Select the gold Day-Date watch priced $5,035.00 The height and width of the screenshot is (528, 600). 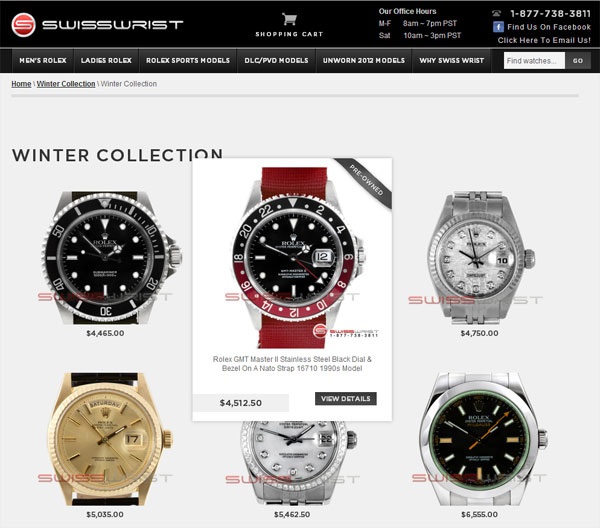pos(110,439)
